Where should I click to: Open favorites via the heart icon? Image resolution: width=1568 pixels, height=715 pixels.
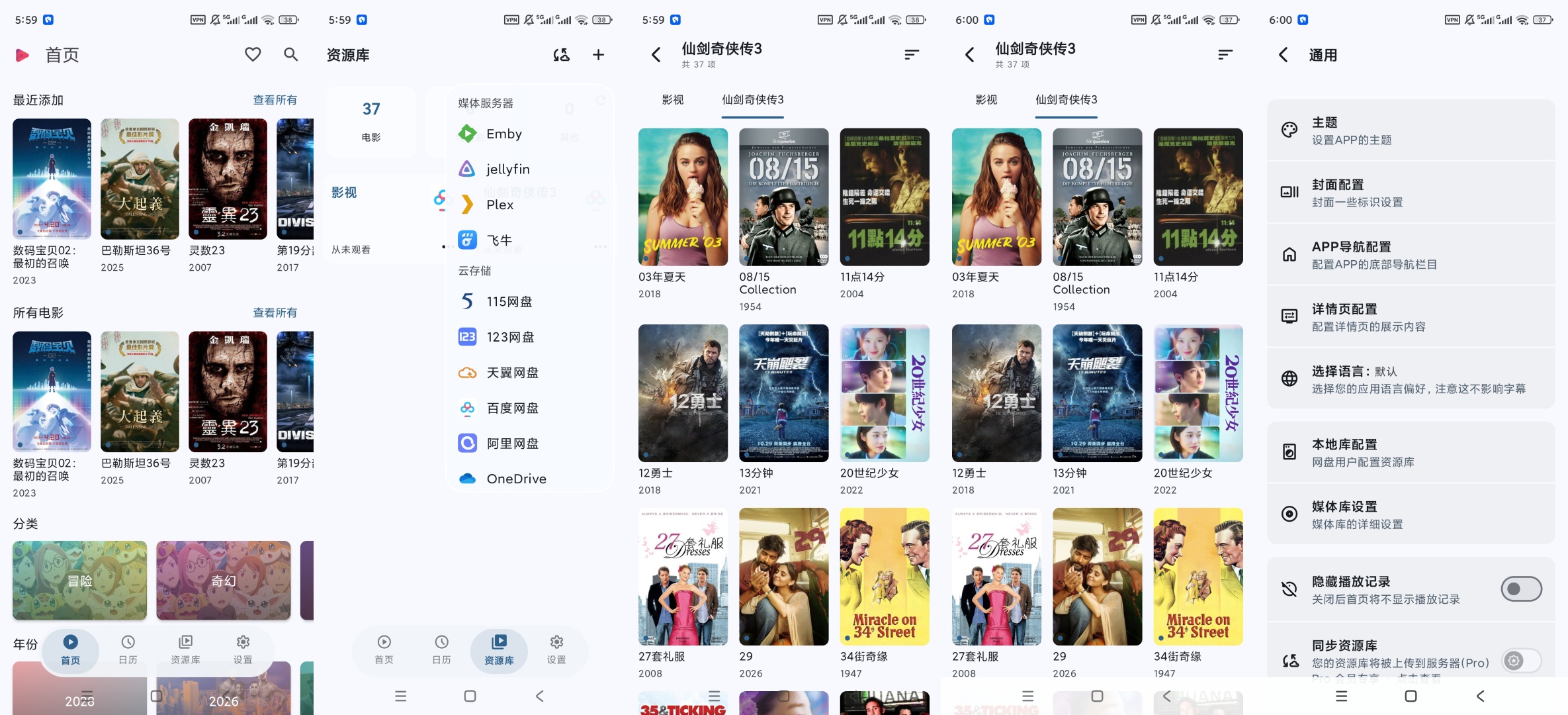pyautogui.click(x=253, y=54)
